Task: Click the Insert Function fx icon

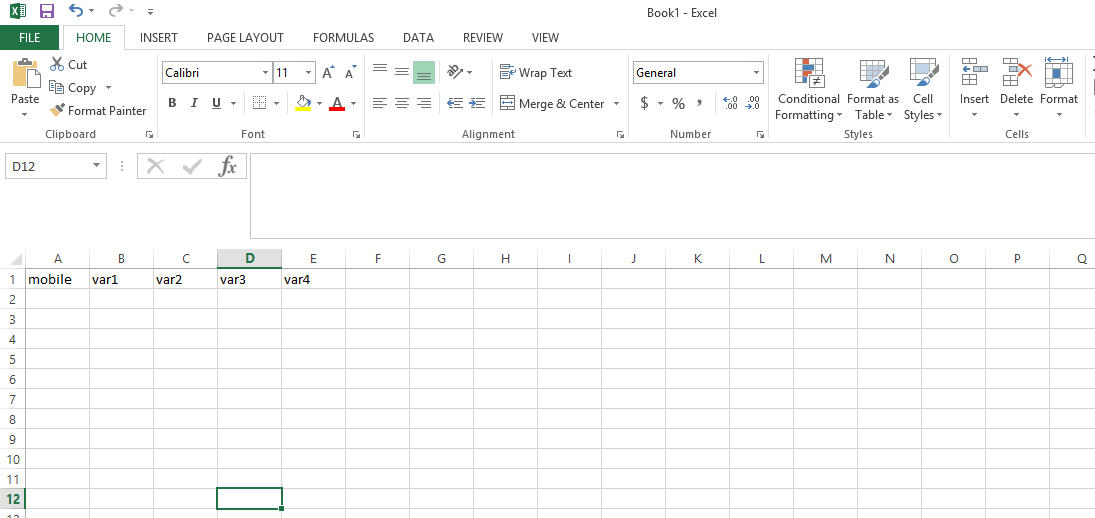Action: tap(228, 166)
